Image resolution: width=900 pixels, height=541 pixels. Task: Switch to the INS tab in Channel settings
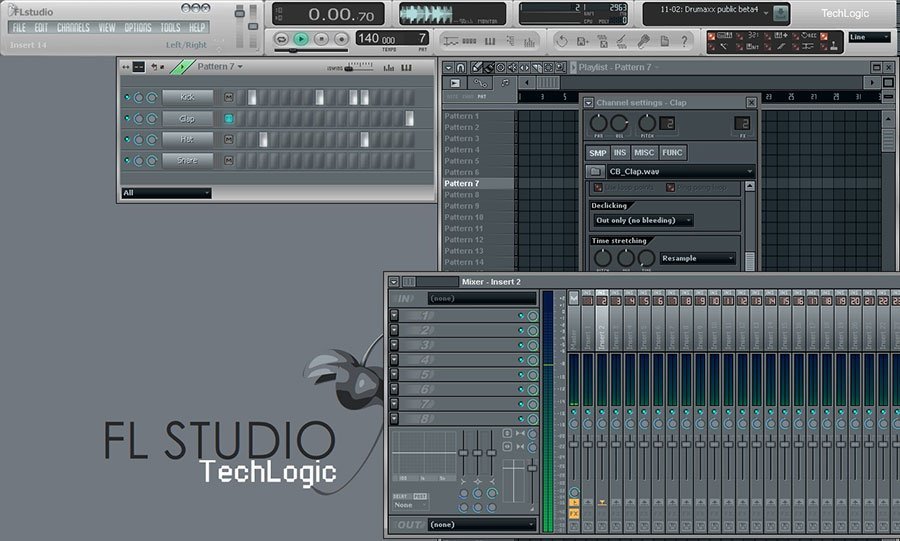click(x=619, y=153)
